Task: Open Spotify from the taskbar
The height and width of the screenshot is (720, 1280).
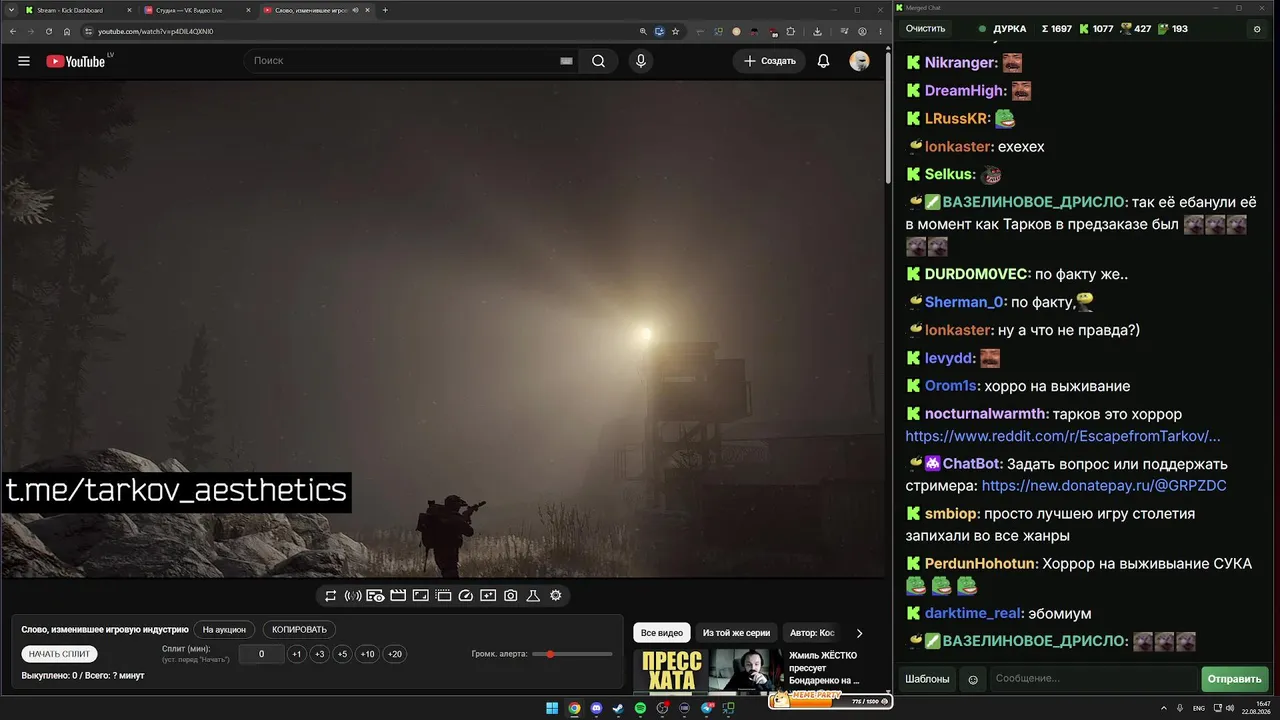Action: pyautogui.click(x=641, y=708)
